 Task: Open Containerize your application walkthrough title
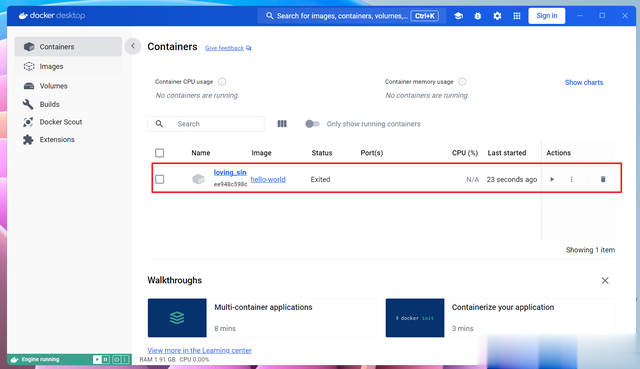tap(503, 307)
